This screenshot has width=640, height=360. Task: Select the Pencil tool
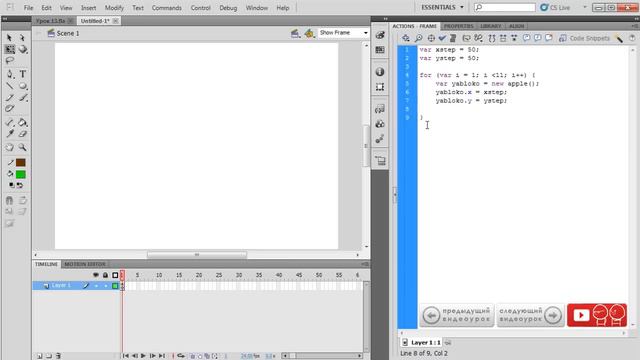(x=10, y=98)
